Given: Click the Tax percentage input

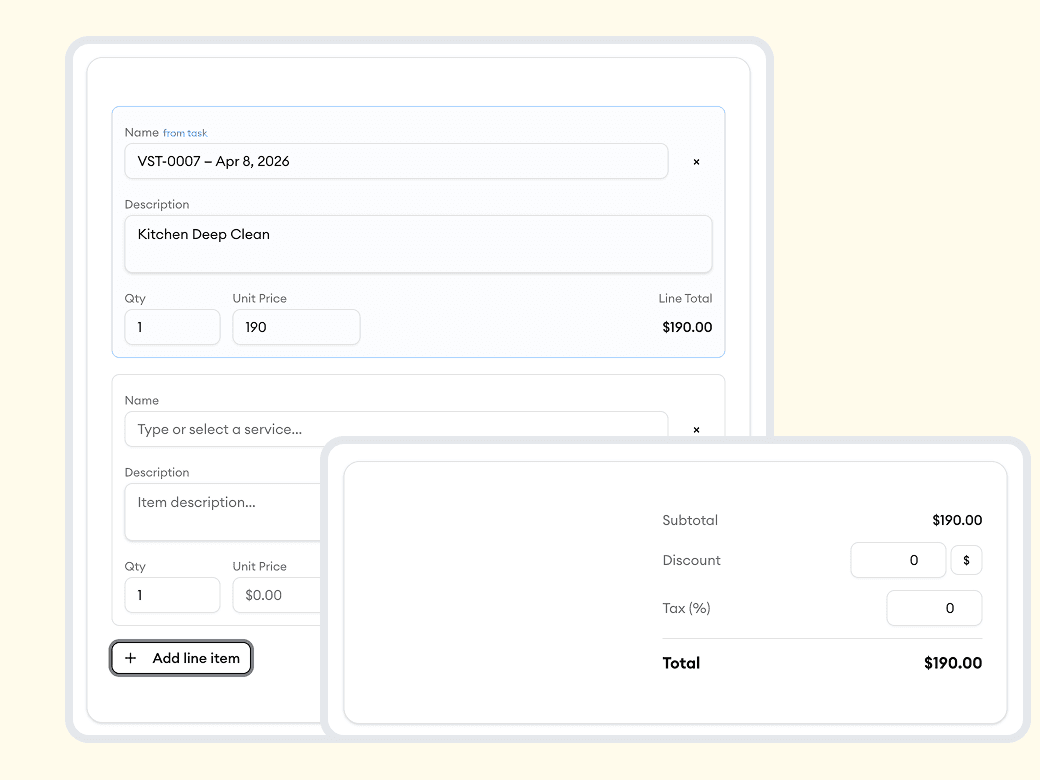Looking at the screenshot, I should point(933,608).
